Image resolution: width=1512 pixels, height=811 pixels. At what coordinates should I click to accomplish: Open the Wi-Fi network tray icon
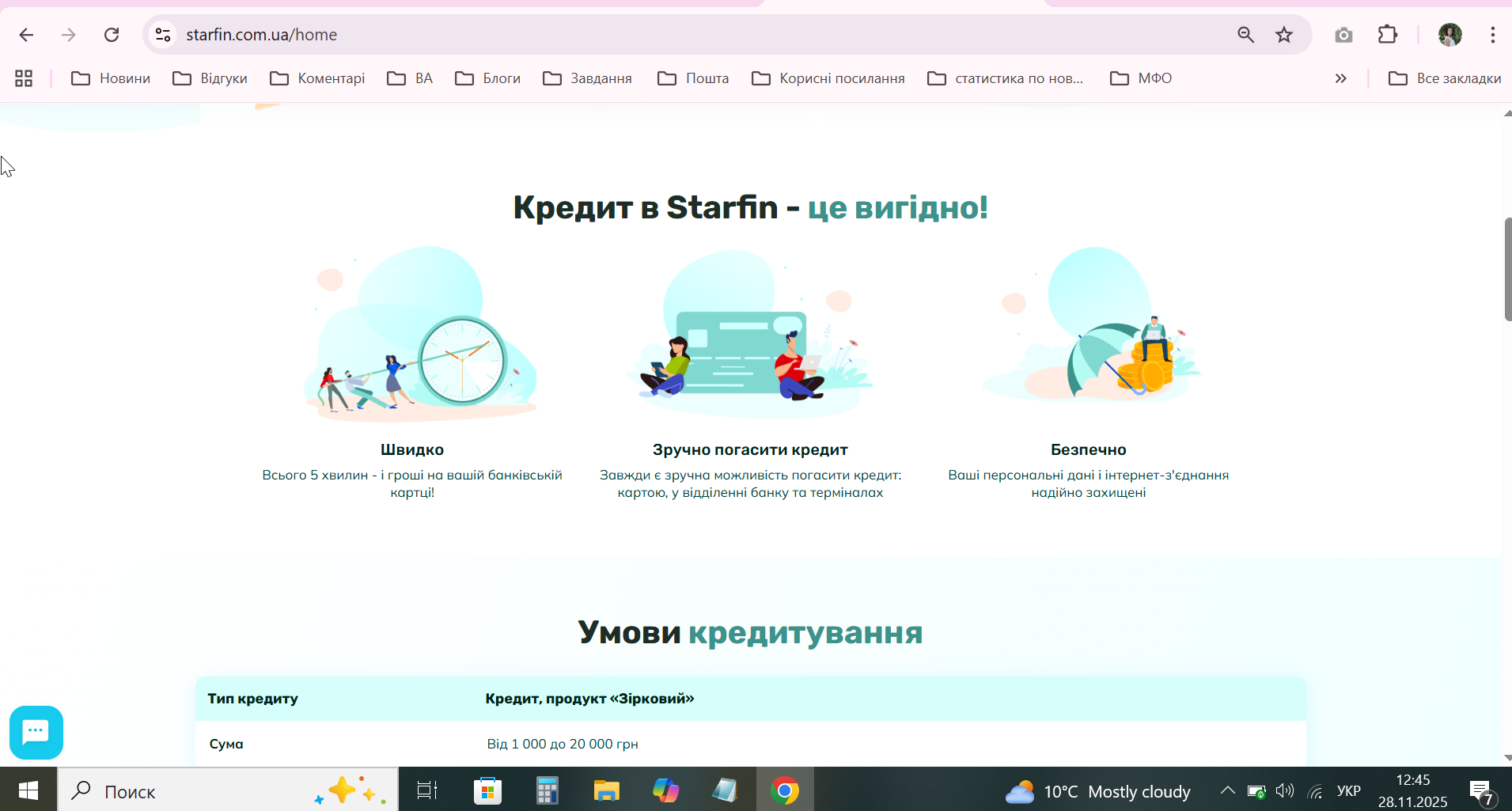pos(1315,791)
